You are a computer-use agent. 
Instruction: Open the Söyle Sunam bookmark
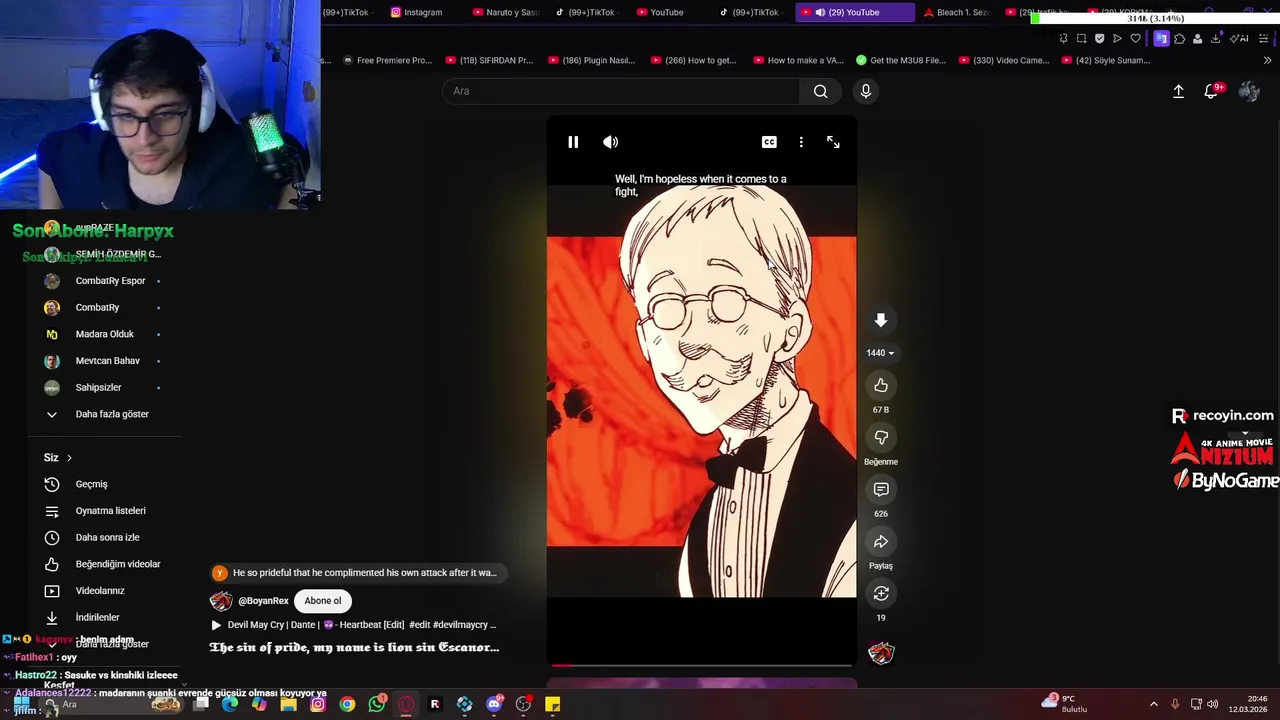point(1105,60)
